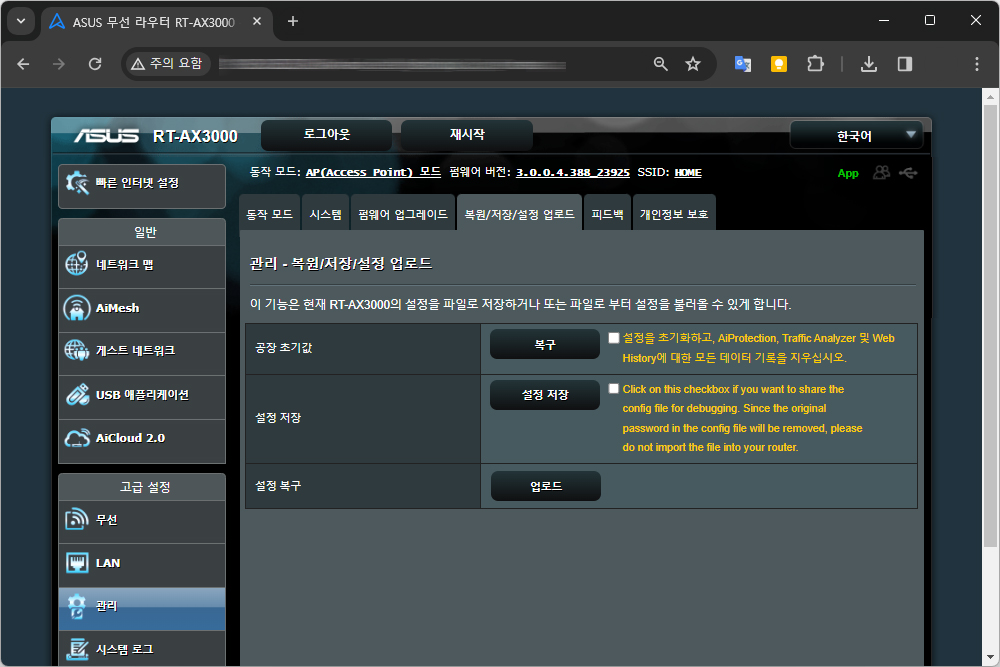Select the 복원/저장/설정 업로드 tab
The width and height of the screenshot is (1000, 667).
click(x=519, y=214)
